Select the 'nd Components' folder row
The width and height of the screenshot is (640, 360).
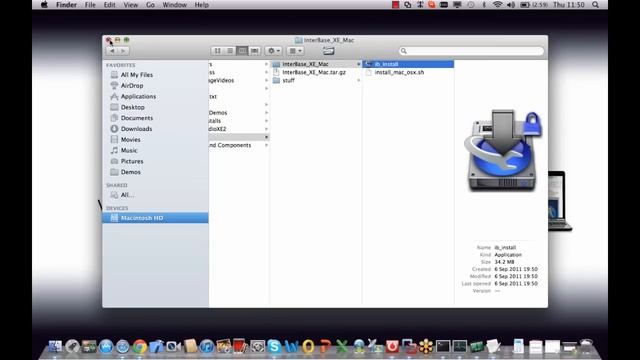(x=239, y=145)
